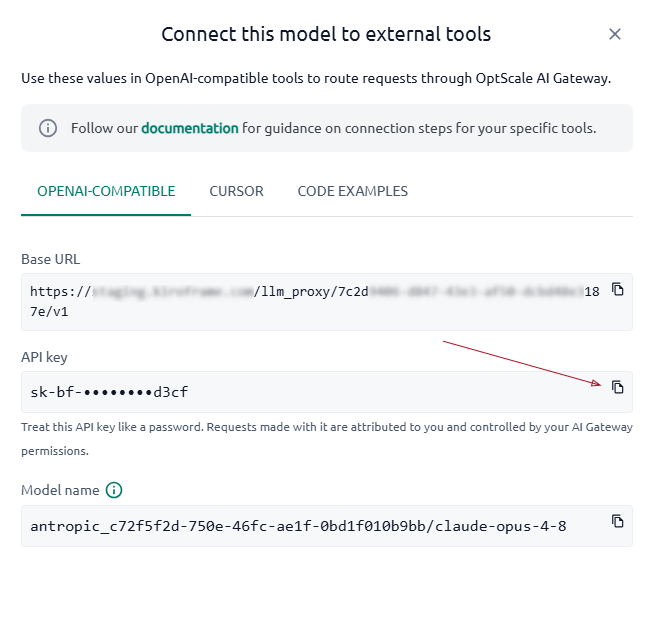Screen dimensions: 651x620
Task: Click the 'Base URL' label
Action: pos(51,259)
